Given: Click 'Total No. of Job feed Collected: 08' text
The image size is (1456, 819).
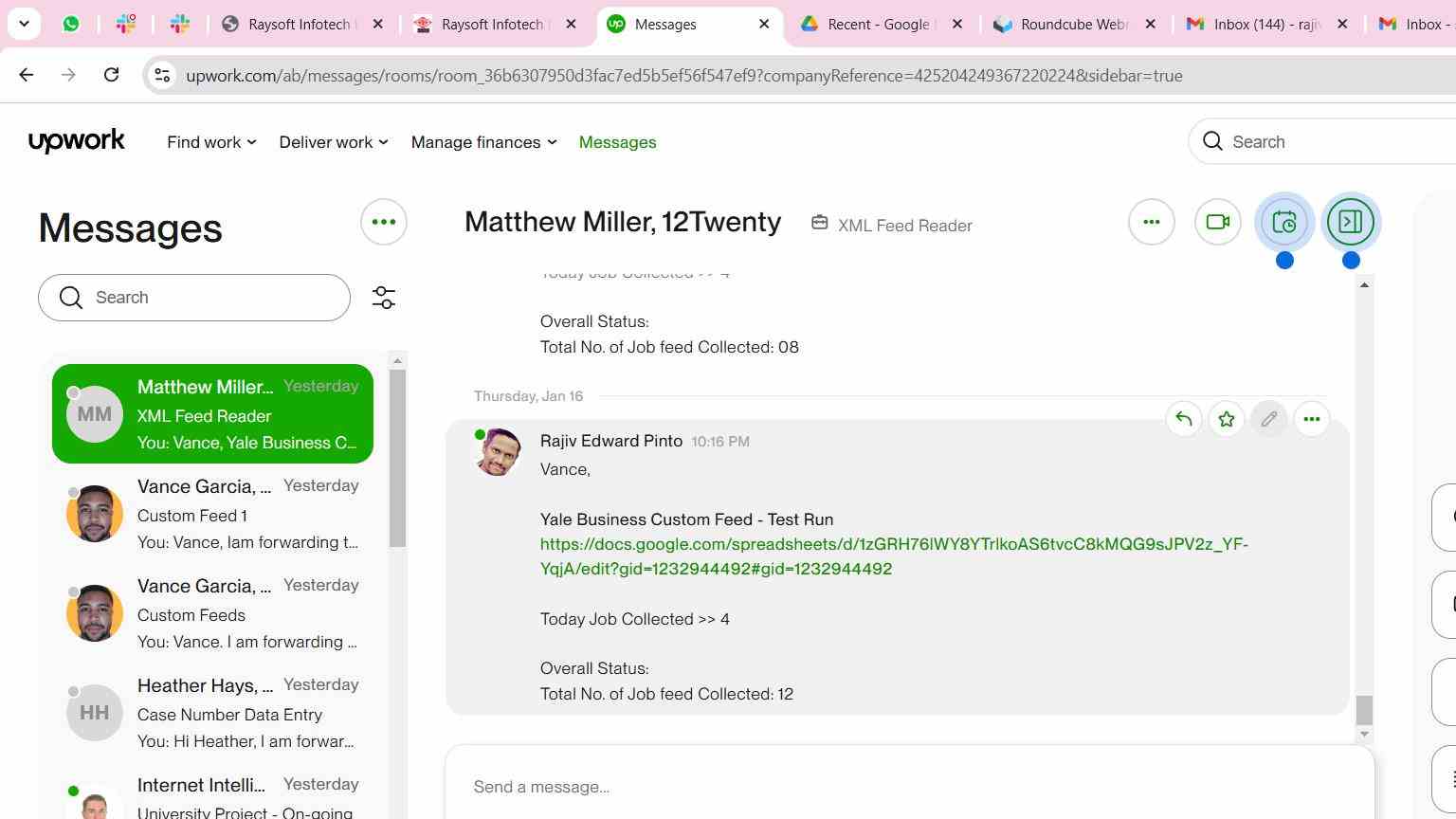Looking at the screenshot, I should click(x=669, y=347).
